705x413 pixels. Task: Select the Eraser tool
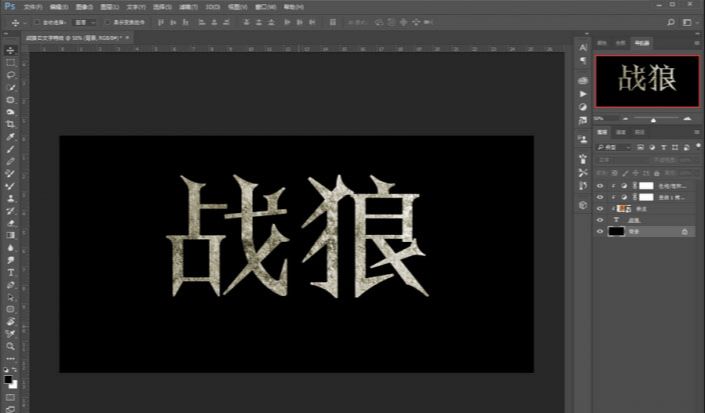[10, 223]
